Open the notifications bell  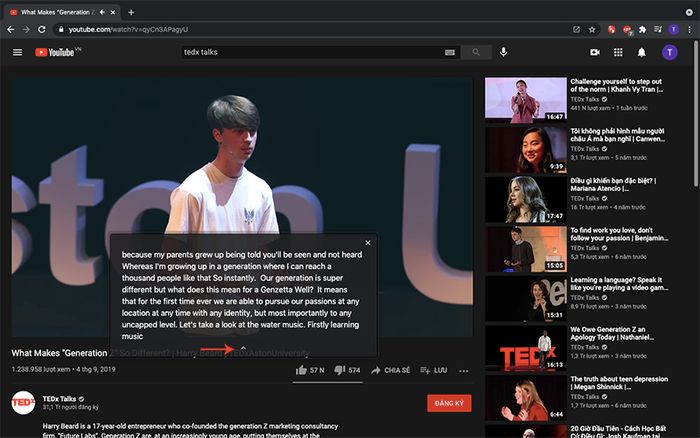click(x=642, y=52)
